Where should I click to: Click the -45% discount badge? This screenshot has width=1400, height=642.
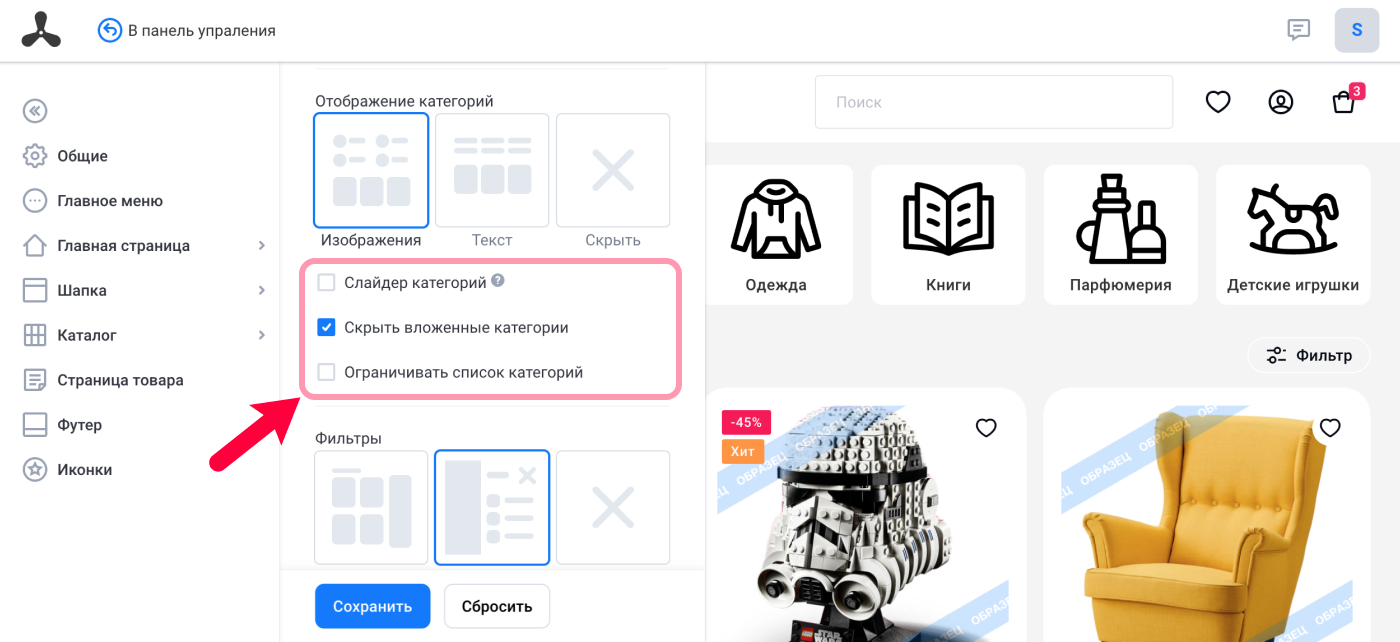tap(746, 422)
